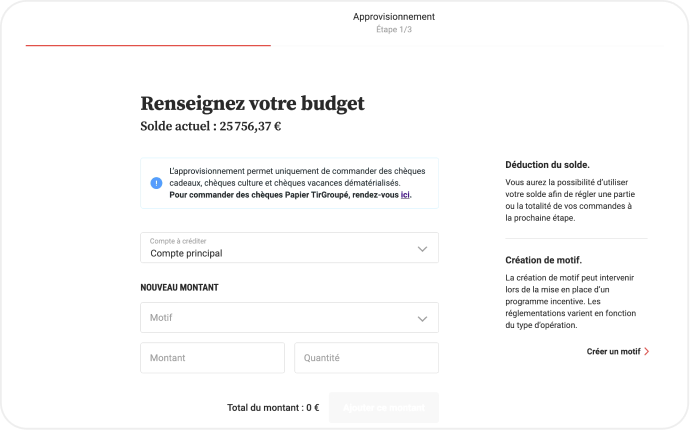Focus the Montant input field
The width and height of the screenshot is (690, 430).
coord(212,358)
